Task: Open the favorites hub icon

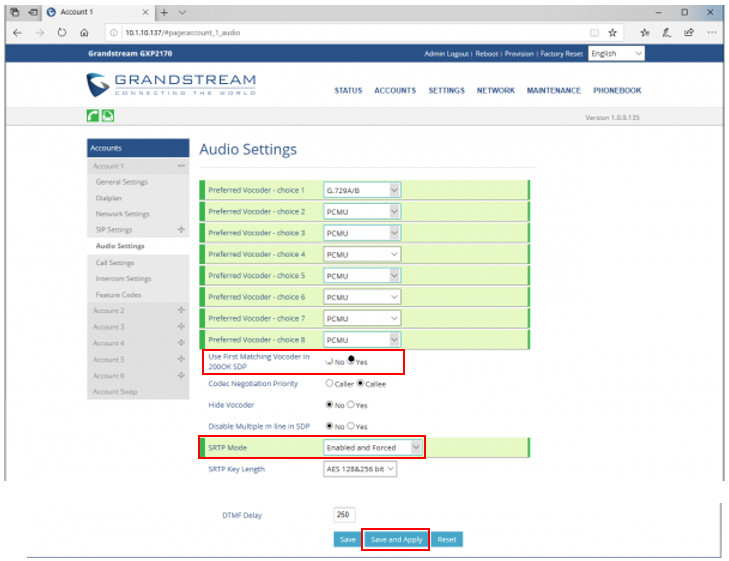Action: [645, 33]
